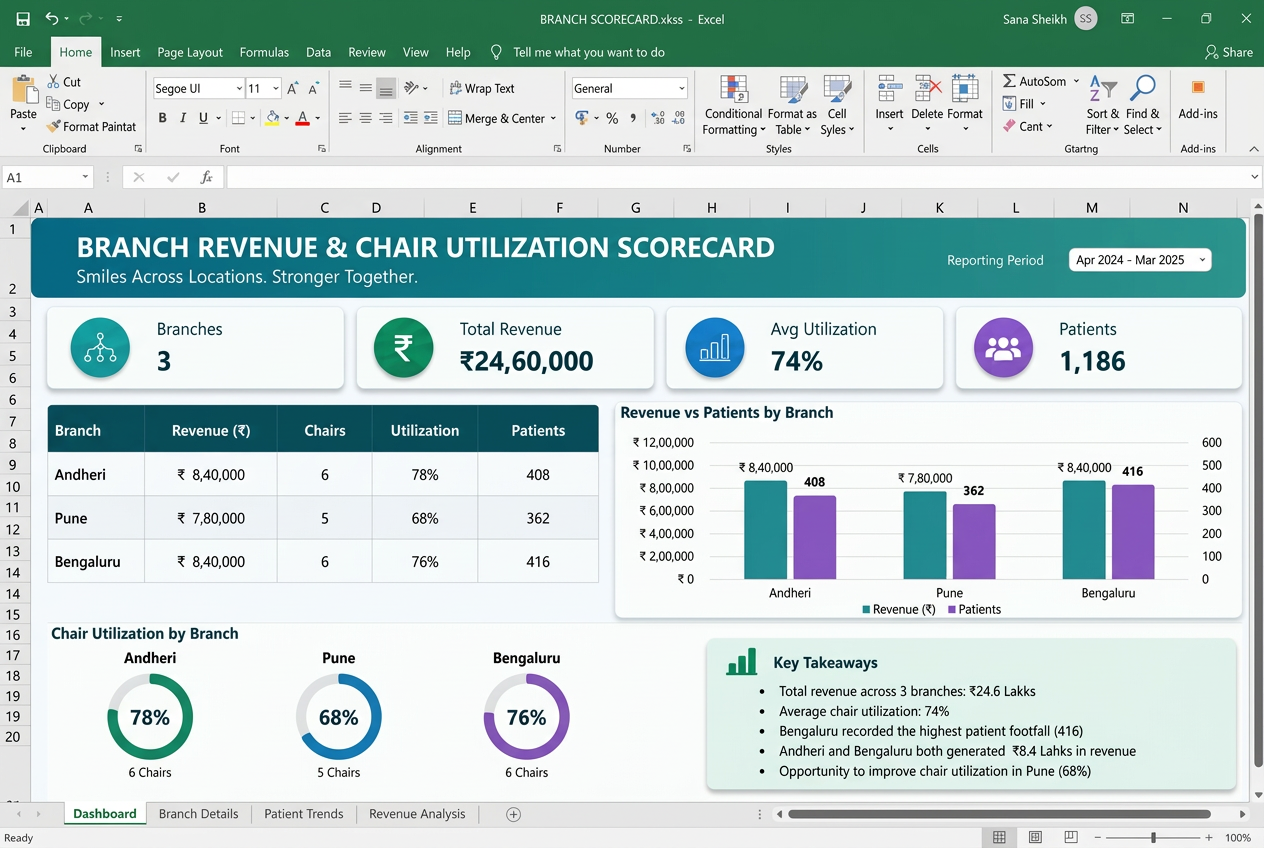Click the Font Color red swatch
The width and height of the screenshot is (1264, 848).
point(303,118)
